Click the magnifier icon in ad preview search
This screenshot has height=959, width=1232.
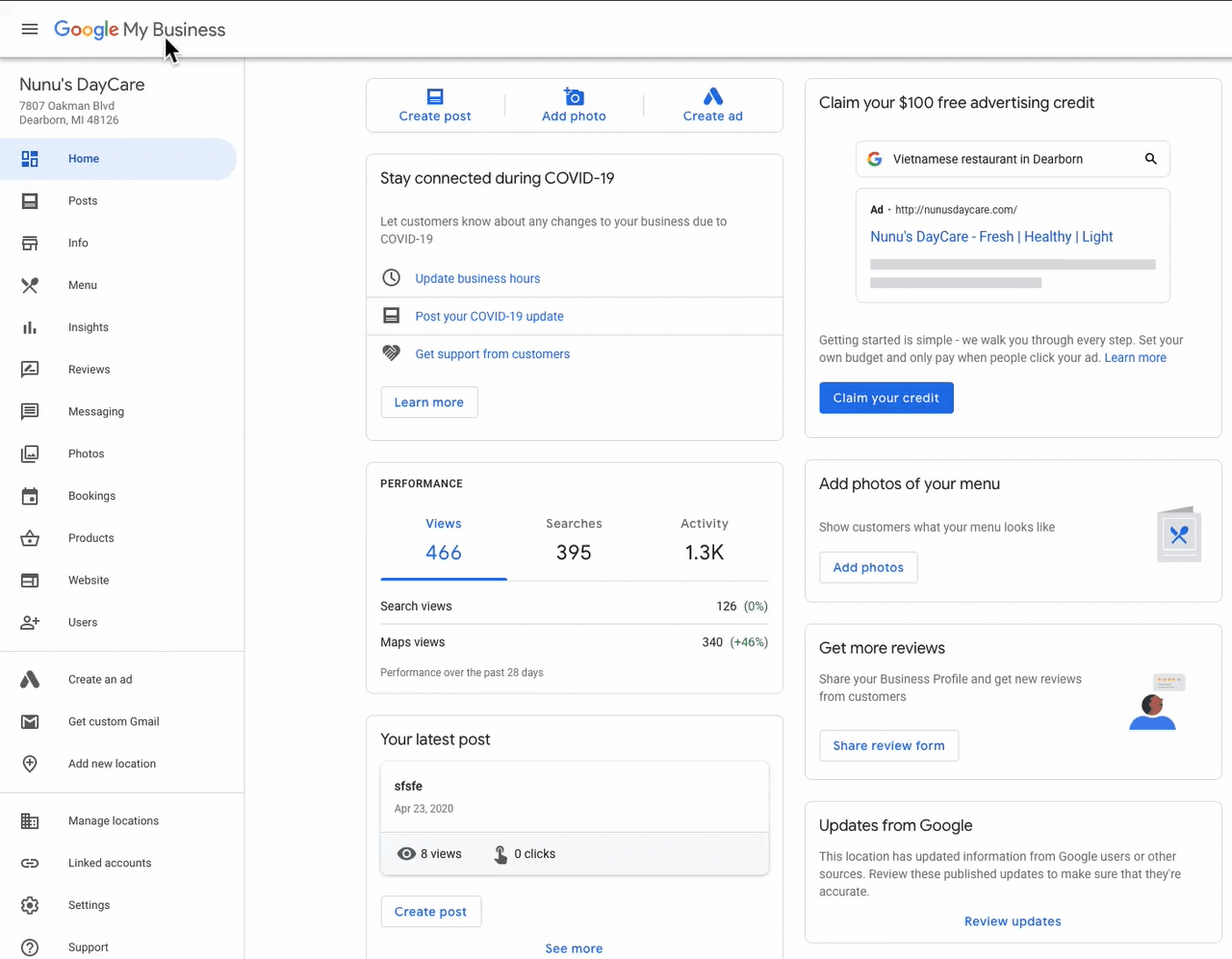point(1150,159)
